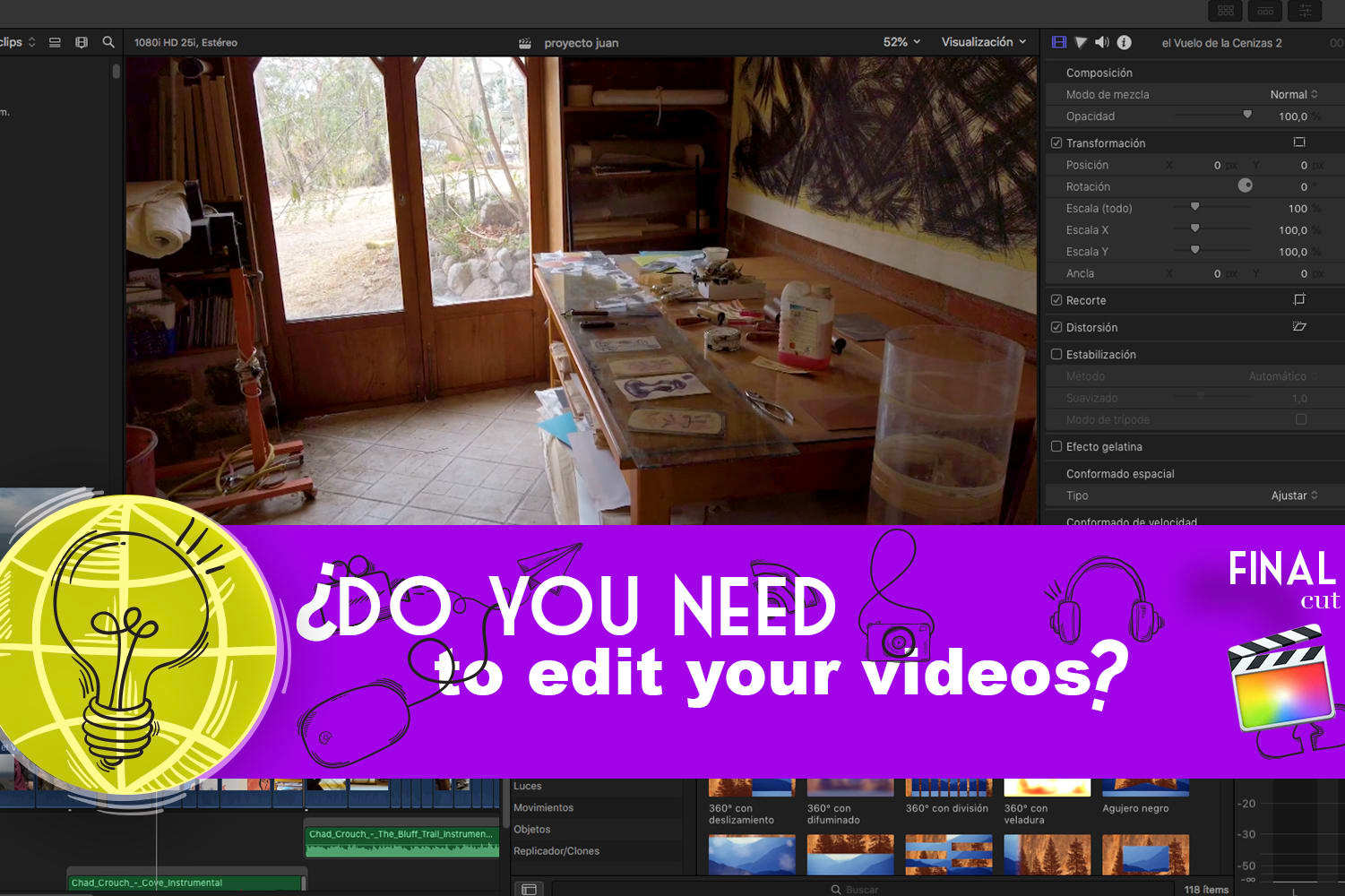Toggle inspector sliders button at top right

click(1305, 11)
